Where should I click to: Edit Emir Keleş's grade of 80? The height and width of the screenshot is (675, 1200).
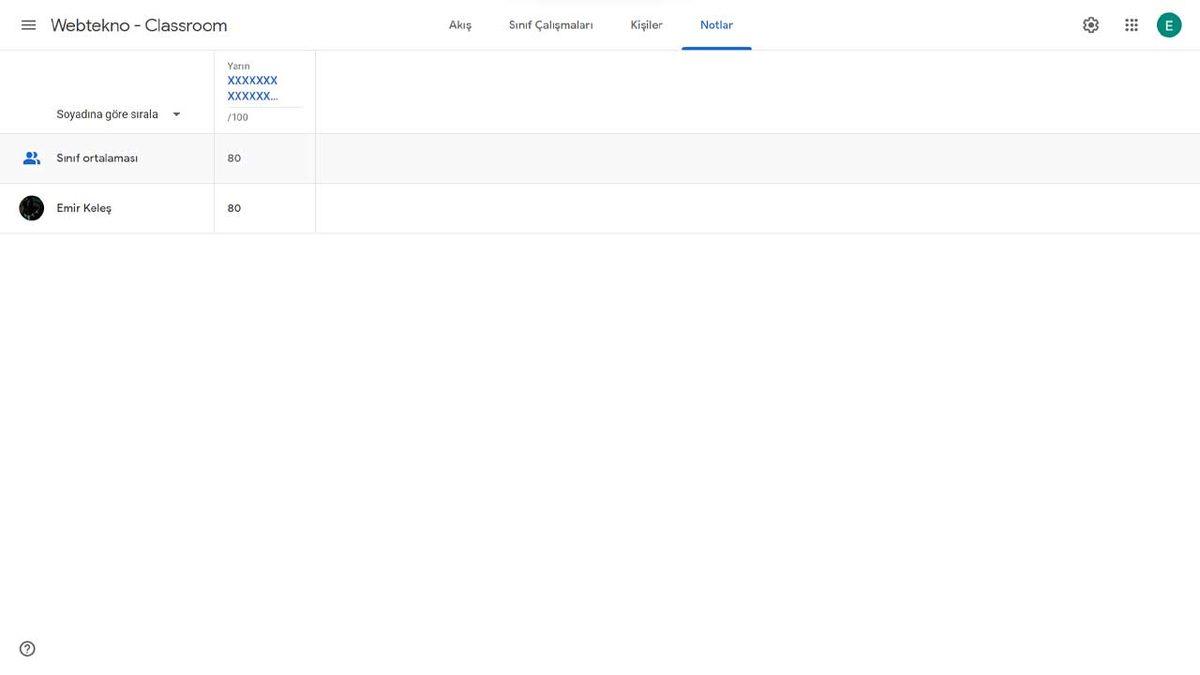234,208
